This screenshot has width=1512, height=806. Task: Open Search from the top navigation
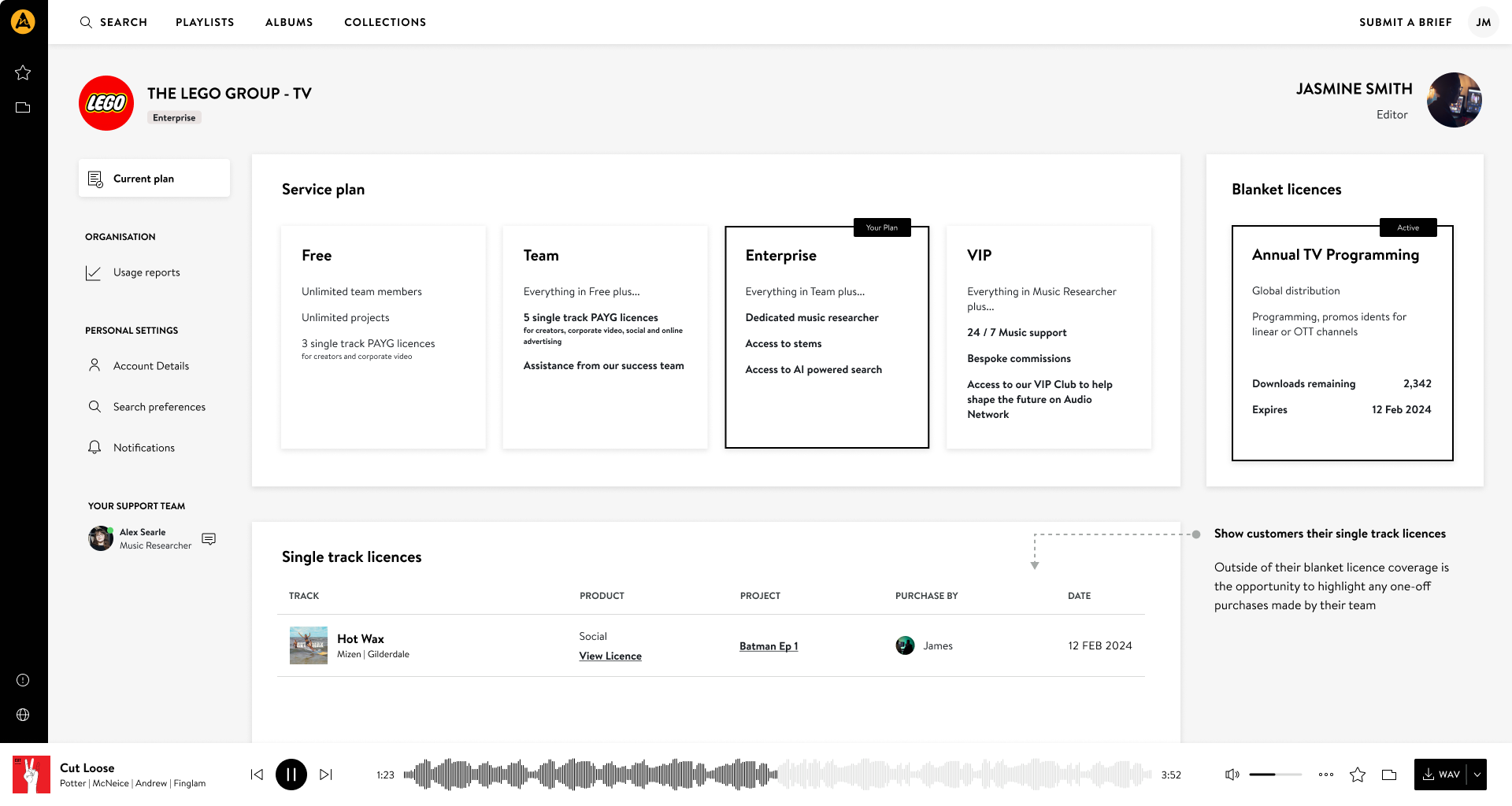113,22
